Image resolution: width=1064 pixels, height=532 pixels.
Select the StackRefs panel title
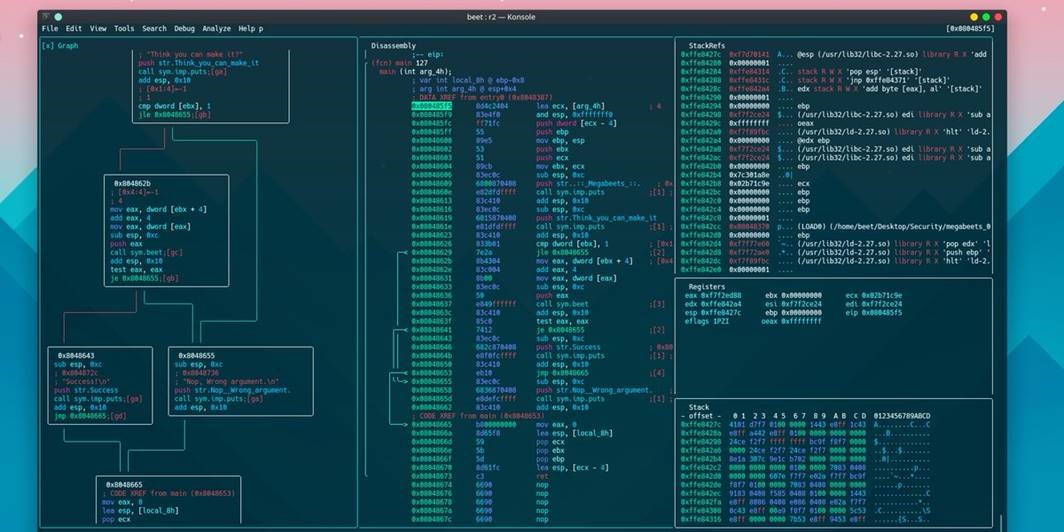[708, 46]
